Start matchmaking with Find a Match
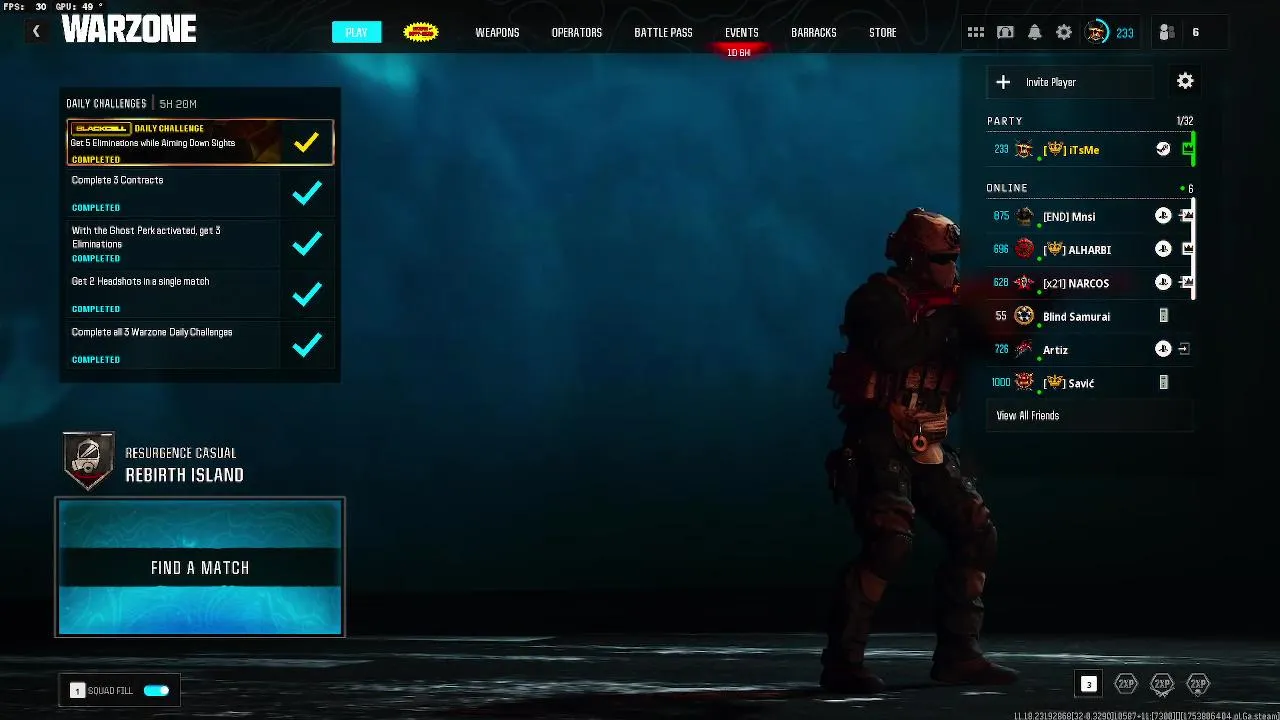 200,567
